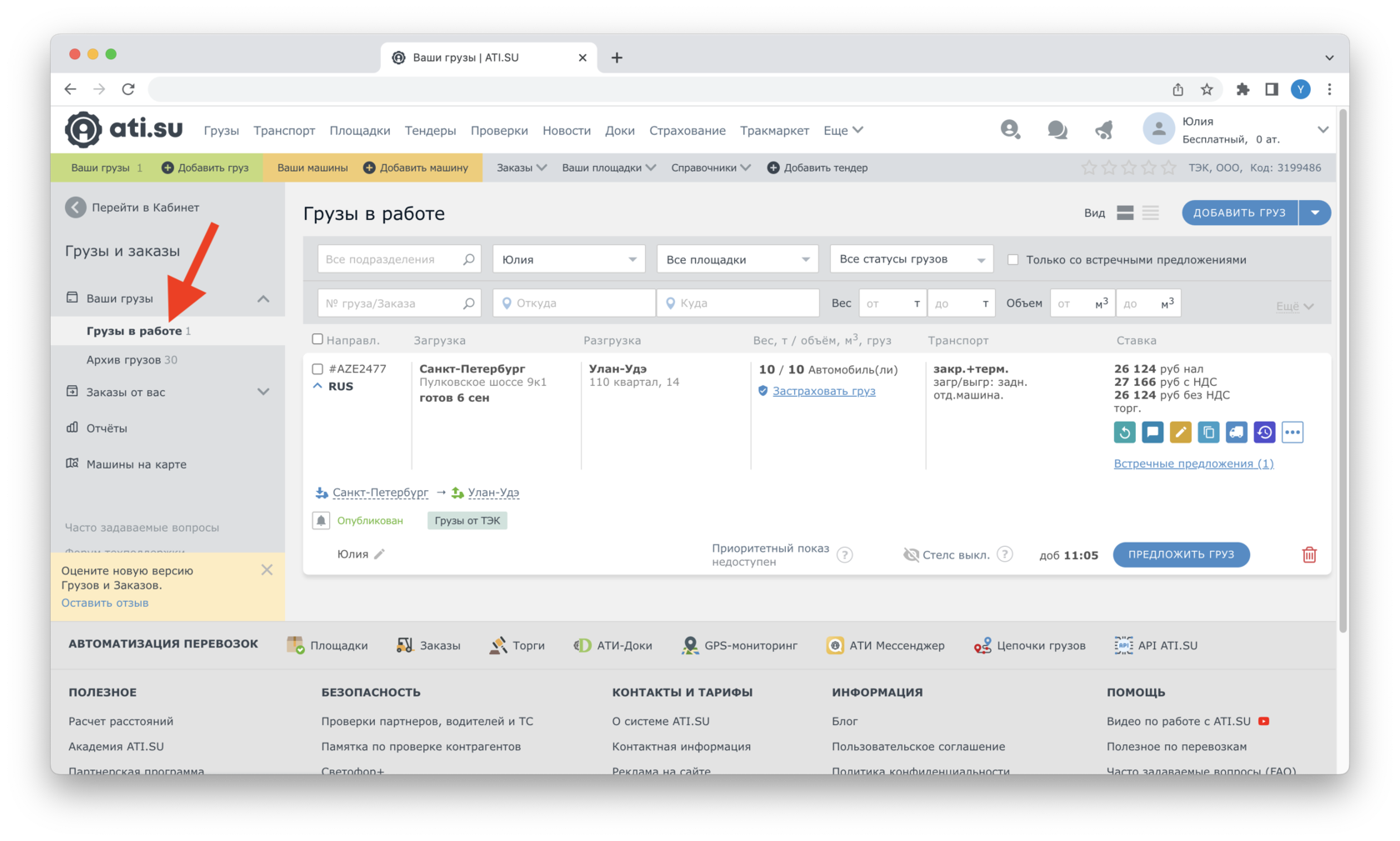Open Машины на карте in the sidebar

[x=137, y=464]
